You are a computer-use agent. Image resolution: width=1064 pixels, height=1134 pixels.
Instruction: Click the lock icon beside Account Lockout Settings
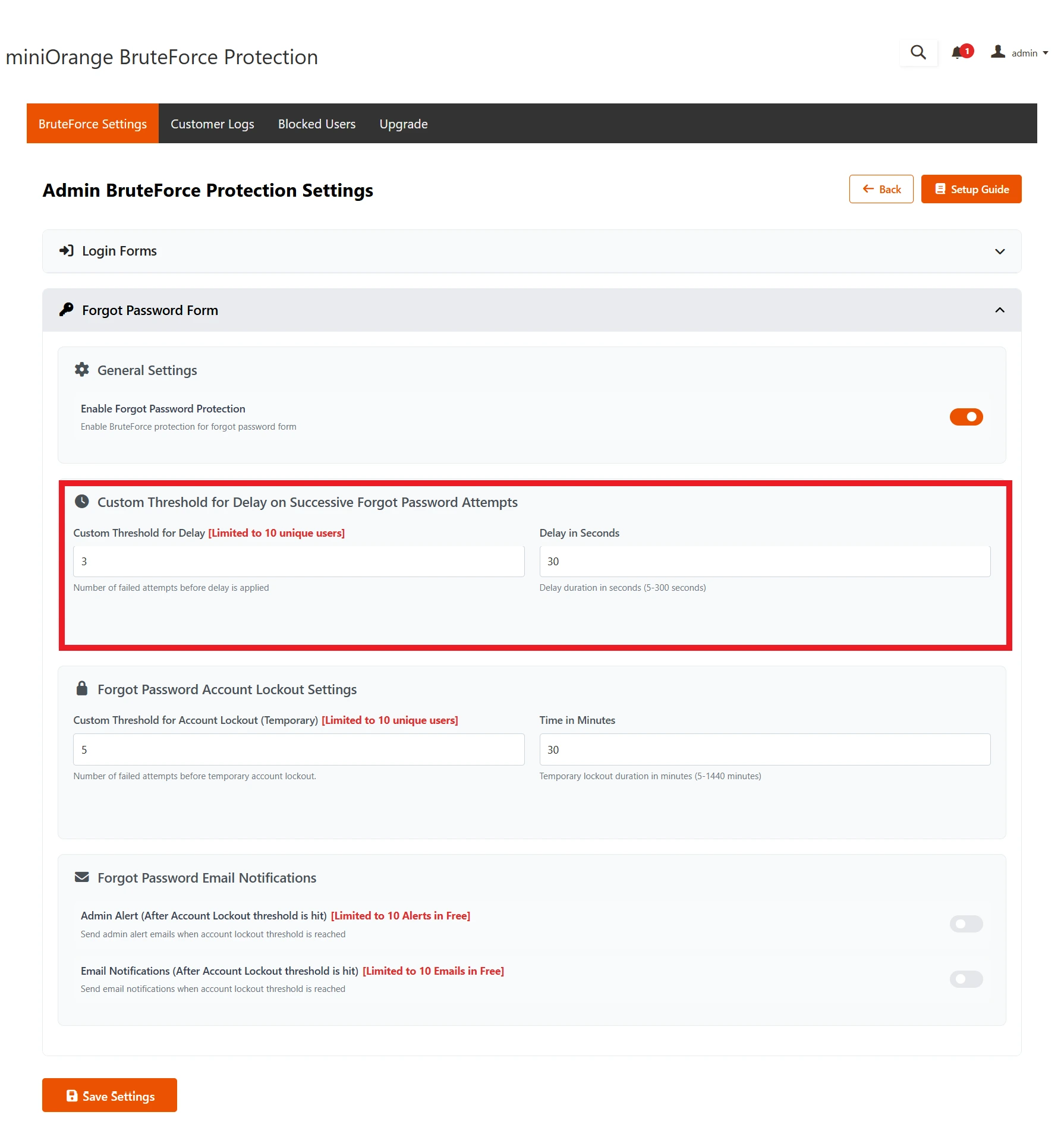82,689
